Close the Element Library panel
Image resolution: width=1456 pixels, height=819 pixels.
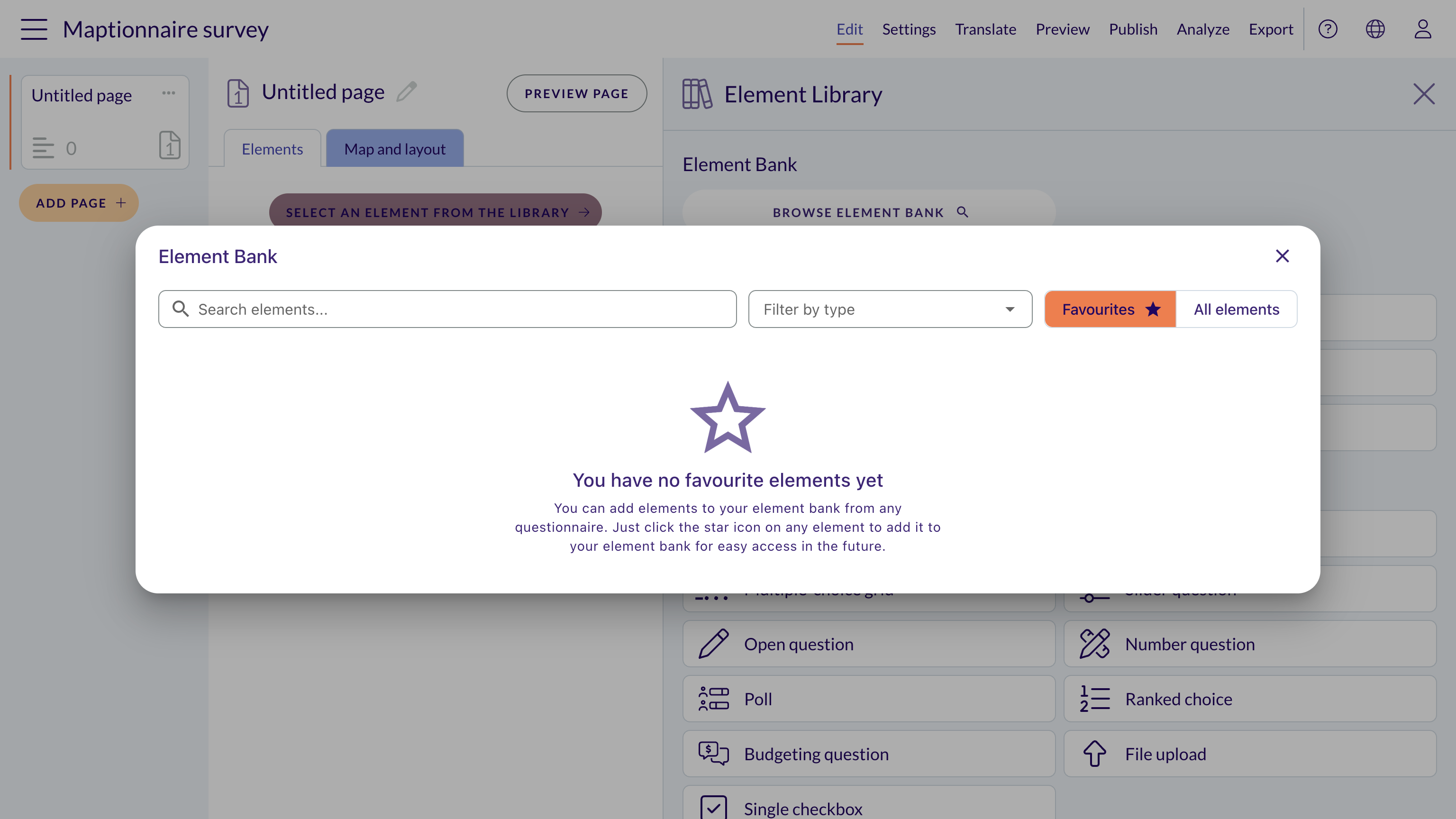[1424, 94]
